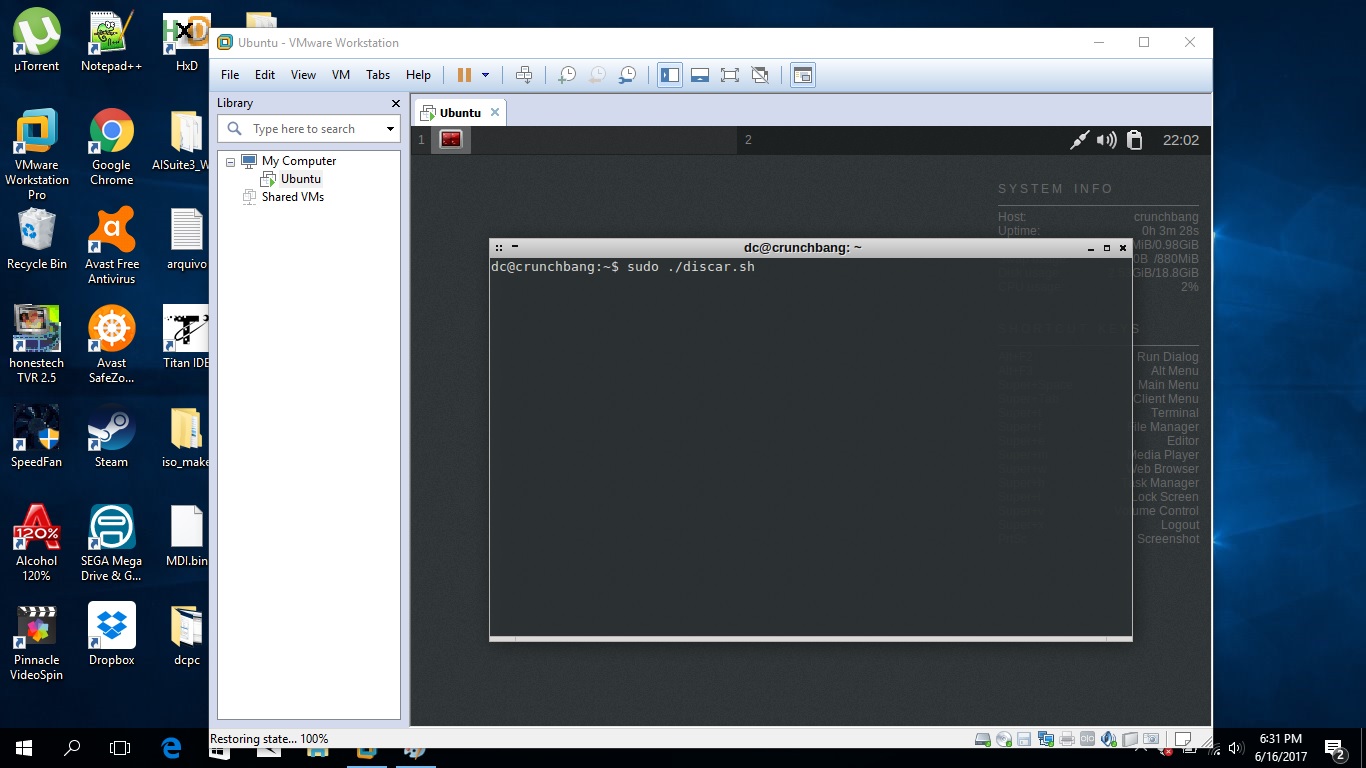
Task: Open the View menu
Action: tap(303, 75)
